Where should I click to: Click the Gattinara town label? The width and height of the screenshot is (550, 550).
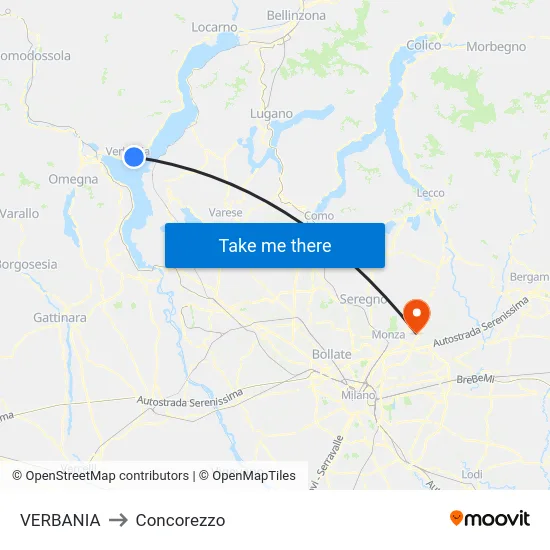[60, 318]
